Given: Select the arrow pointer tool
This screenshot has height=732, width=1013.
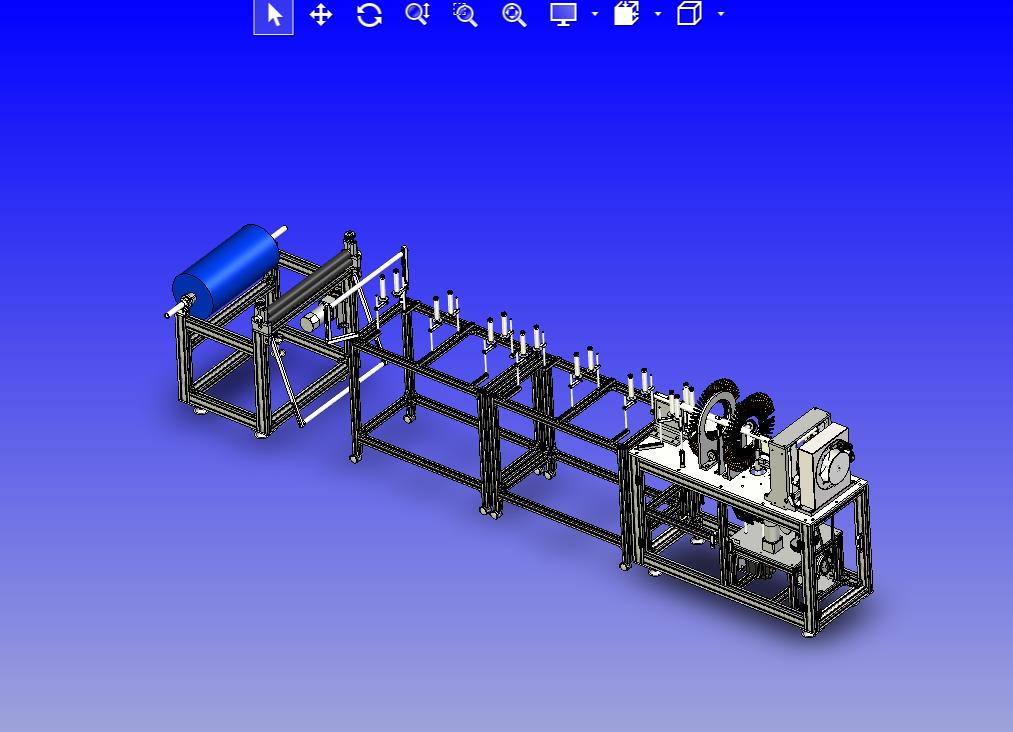Looking at the screenshot, I should click(x=273, y=15).
